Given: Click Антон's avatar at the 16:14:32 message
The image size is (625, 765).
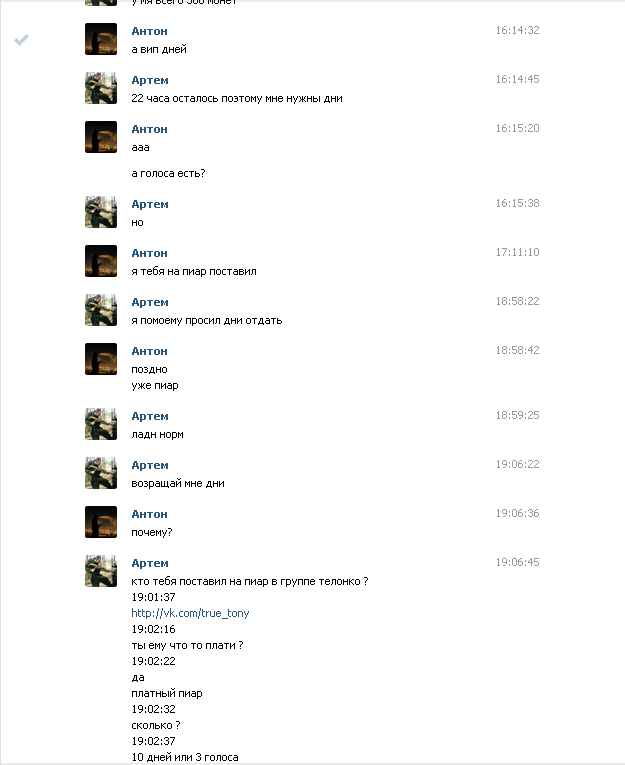Looking at the screenshot, I should 101,39.
